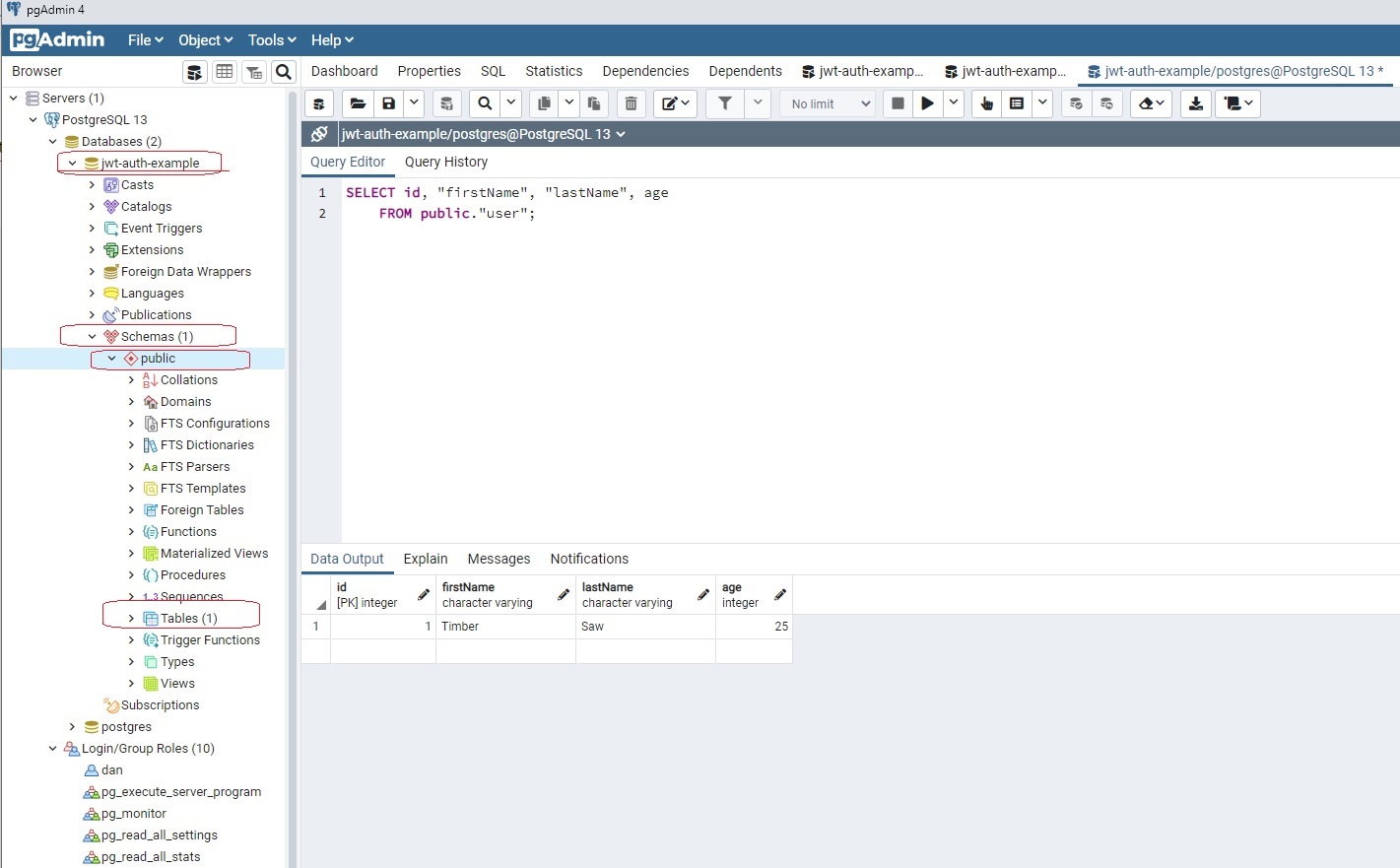Open the No limit rows dropdown
The image size is (1400, 868).
click(827, 103)
